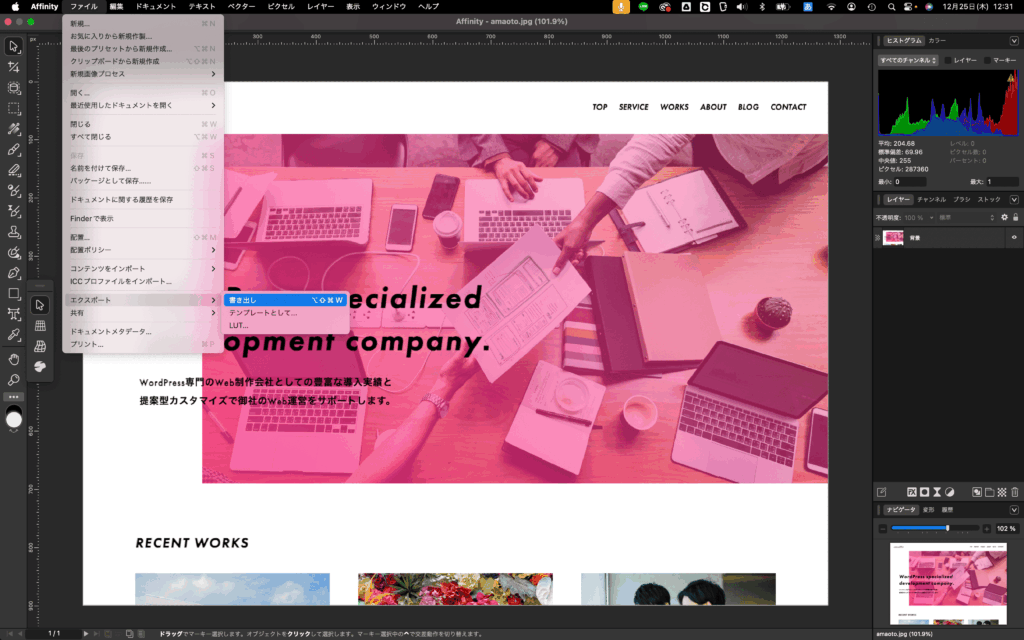The image size is (1024, 640).
Task: Select the Hand (view) tool
Action: pyautogui.click(x=14, y=358)
